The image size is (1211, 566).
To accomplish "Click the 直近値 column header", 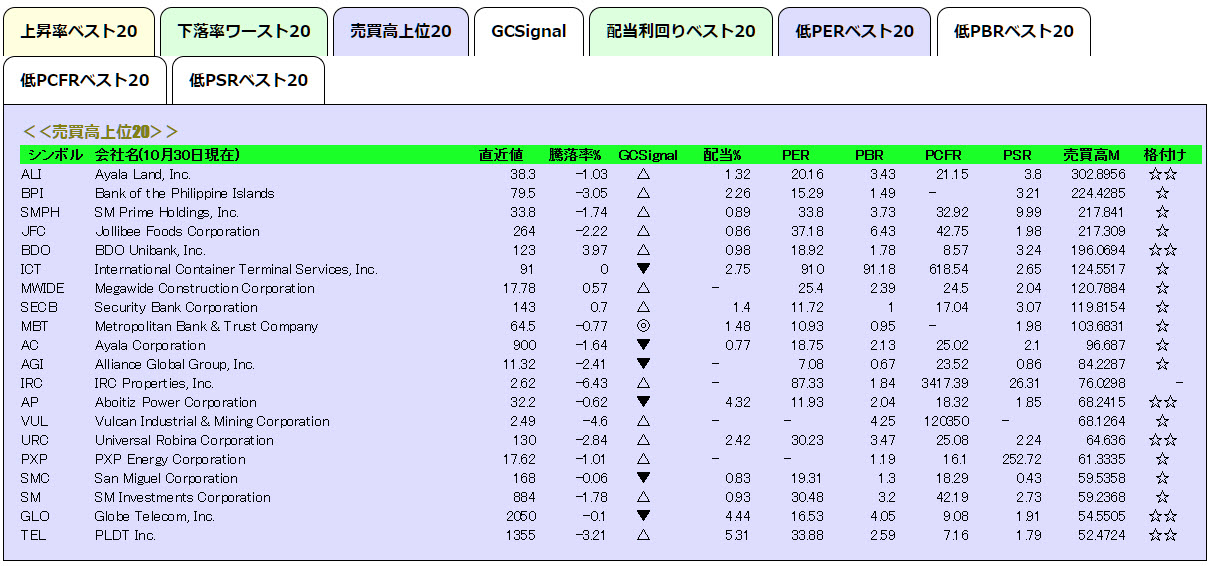I will click(x=501, y=155).
